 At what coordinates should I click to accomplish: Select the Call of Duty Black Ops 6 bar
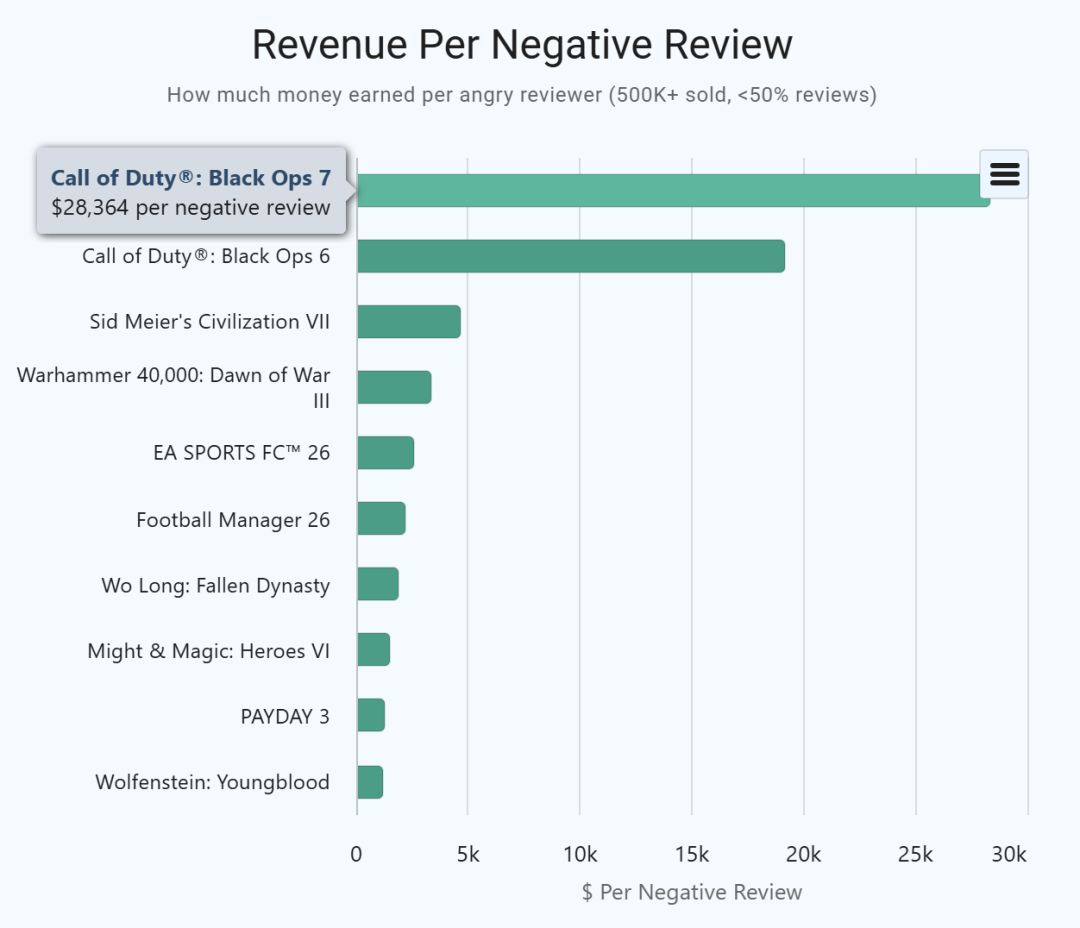(570, 256)
